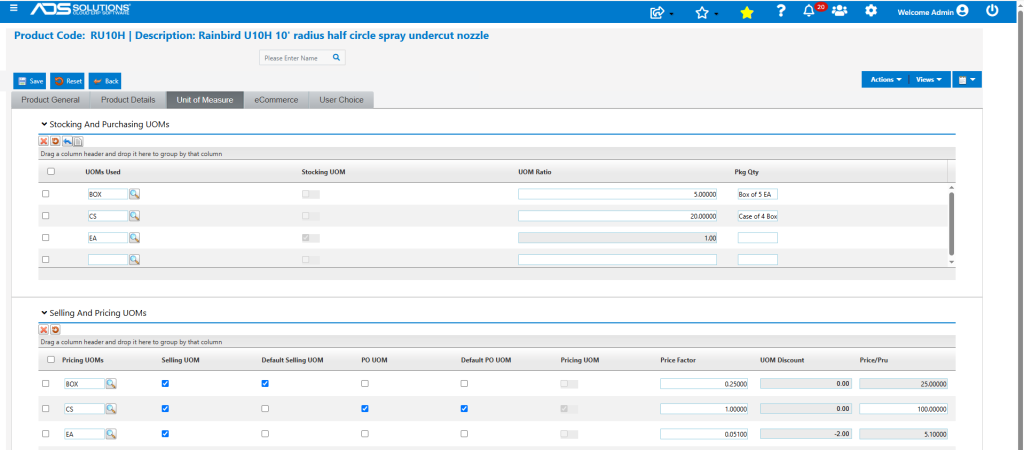Undo arrow icon in Stocking UOMs toolbar
This screenshot has width=1024, height=450.
click(x=67, y=141)
